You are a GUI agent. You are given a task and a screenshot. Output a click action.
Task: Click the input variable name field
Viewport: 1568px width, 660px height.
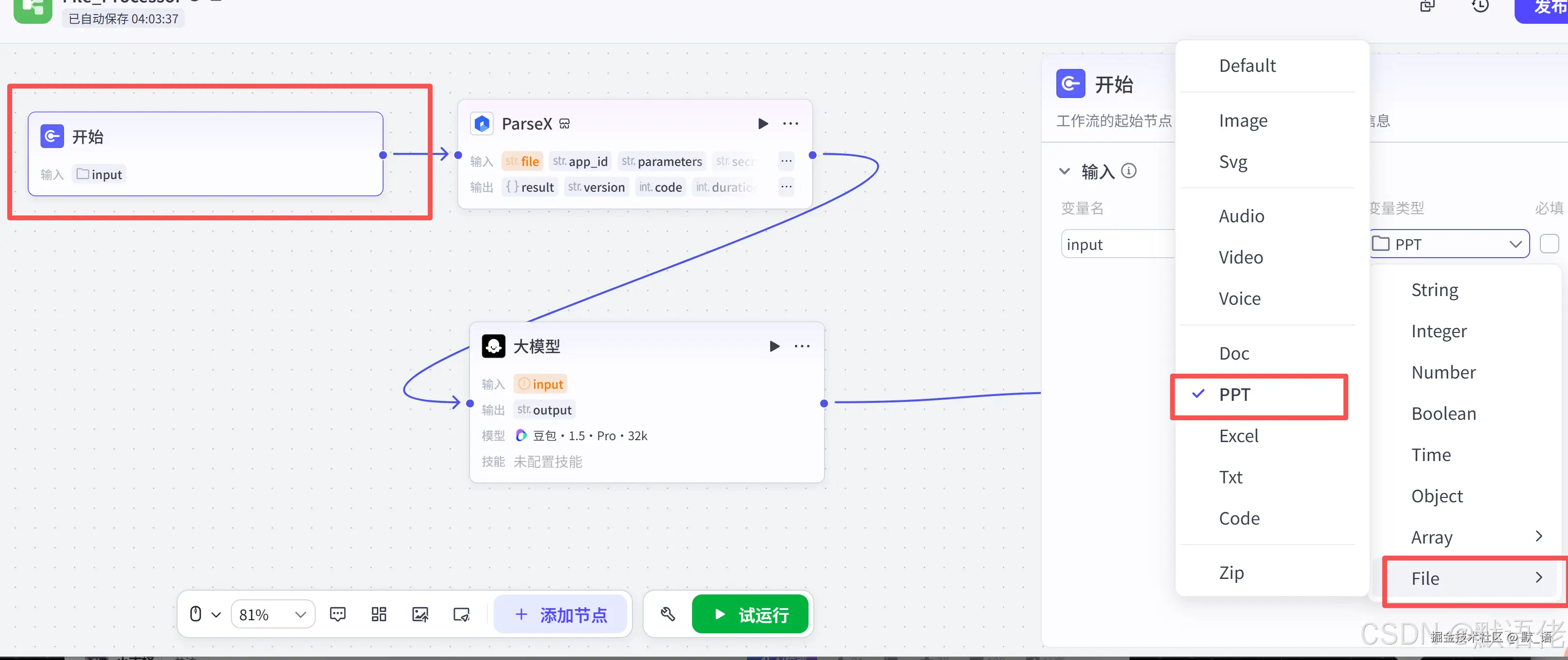[x=1117, y=244]
